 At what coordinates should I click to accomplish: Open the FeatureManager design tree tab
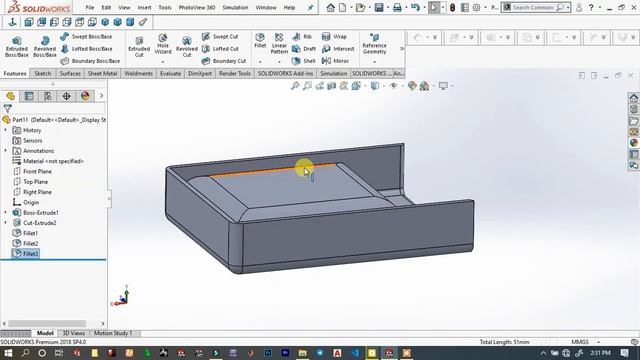[x=10, y=96]
